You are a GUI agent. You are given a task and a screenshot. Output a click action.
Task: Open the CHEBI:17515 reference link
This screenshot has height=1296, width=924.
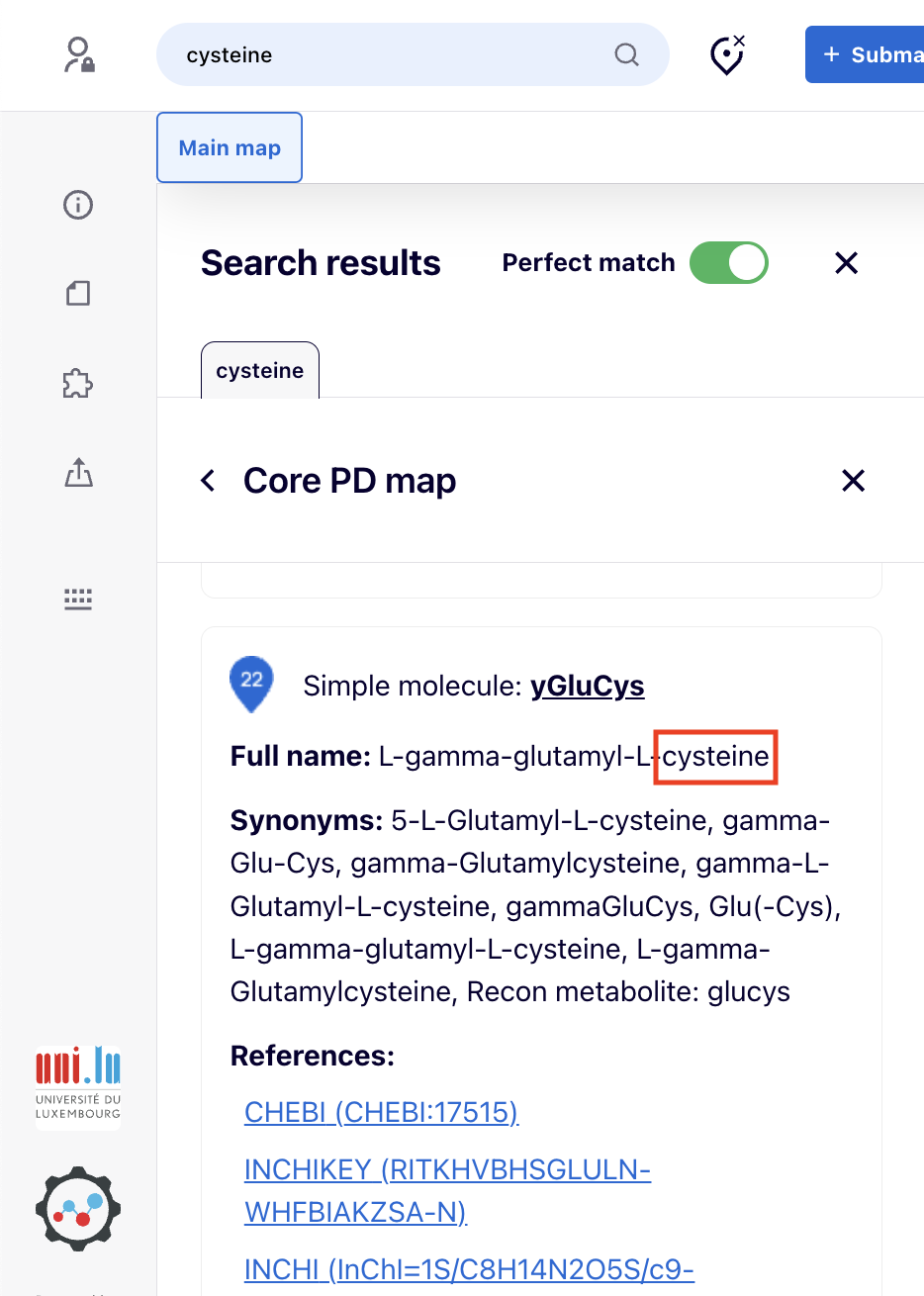[x=381, y=1112]
